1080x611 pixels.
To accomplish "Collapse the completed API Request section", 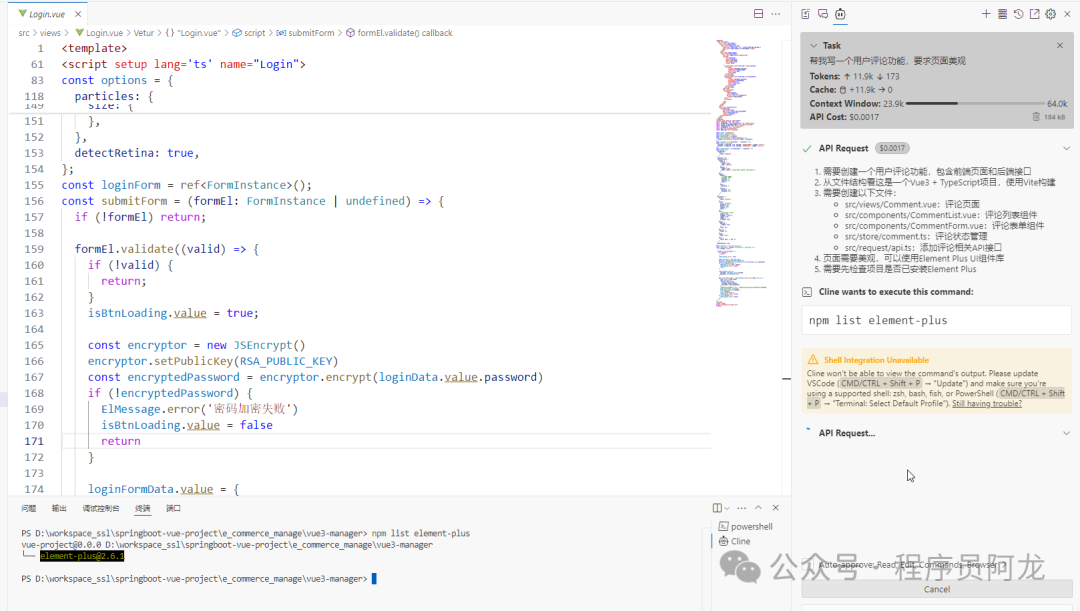I will (x=1066, y=148).
